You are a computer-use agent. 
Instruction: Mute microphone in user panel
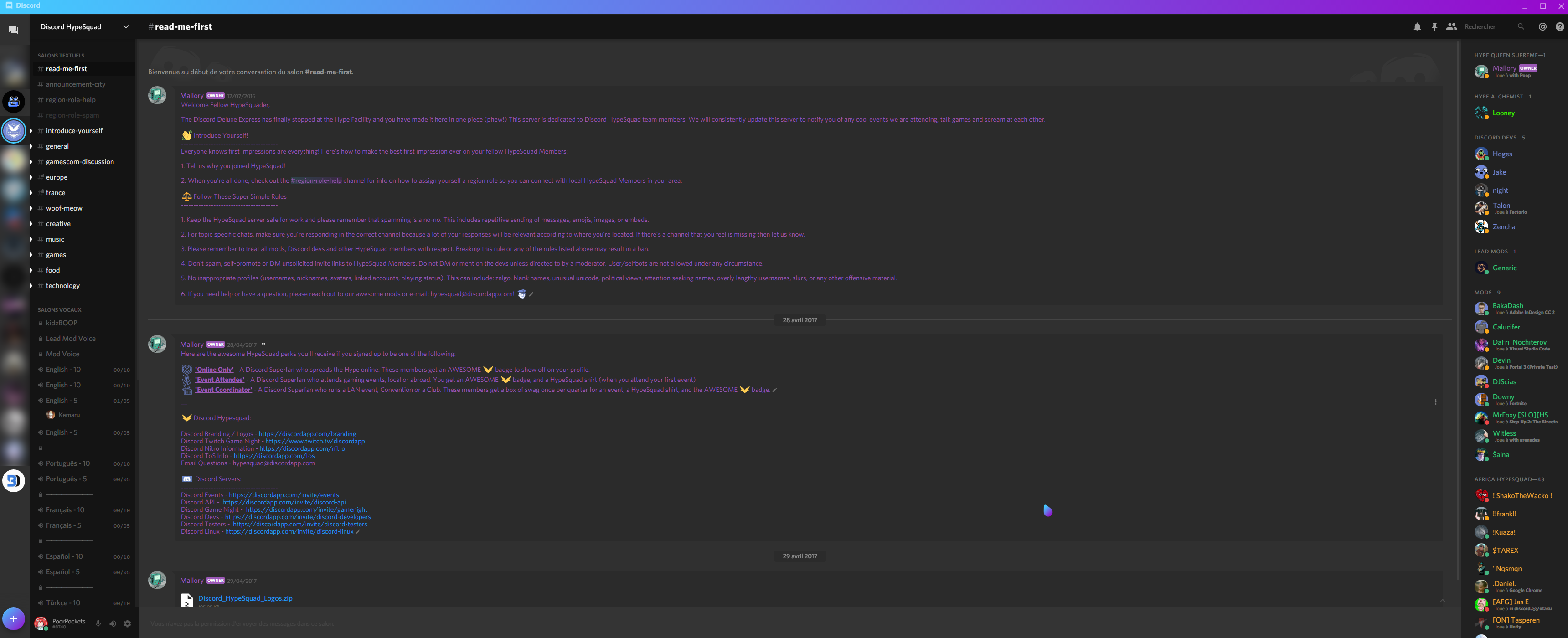click(x=98, y=623)
